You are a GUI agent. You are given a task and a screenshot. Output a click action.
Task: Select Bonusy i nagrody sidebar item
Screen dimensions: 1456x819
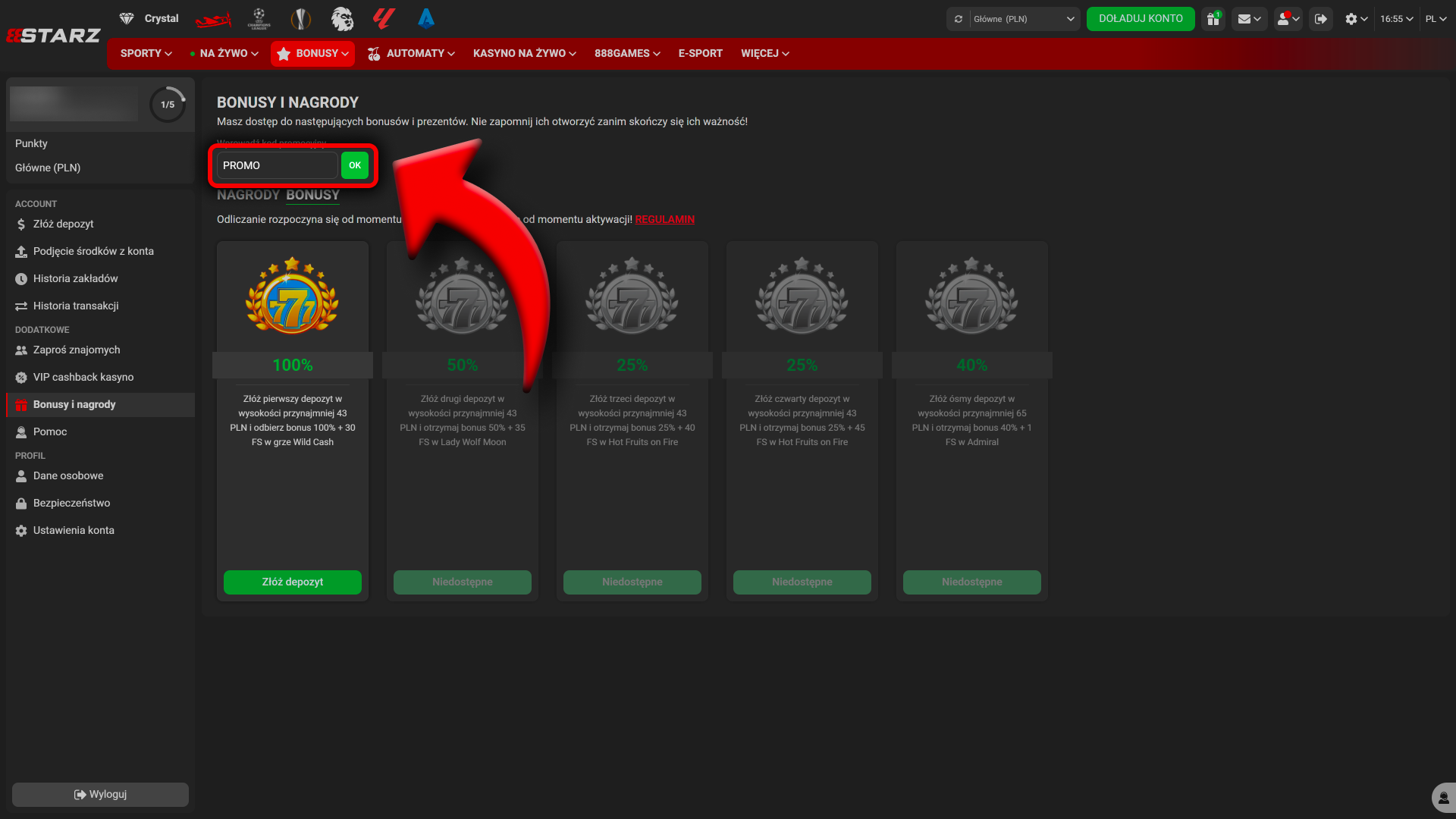click(x=100, y=404)
